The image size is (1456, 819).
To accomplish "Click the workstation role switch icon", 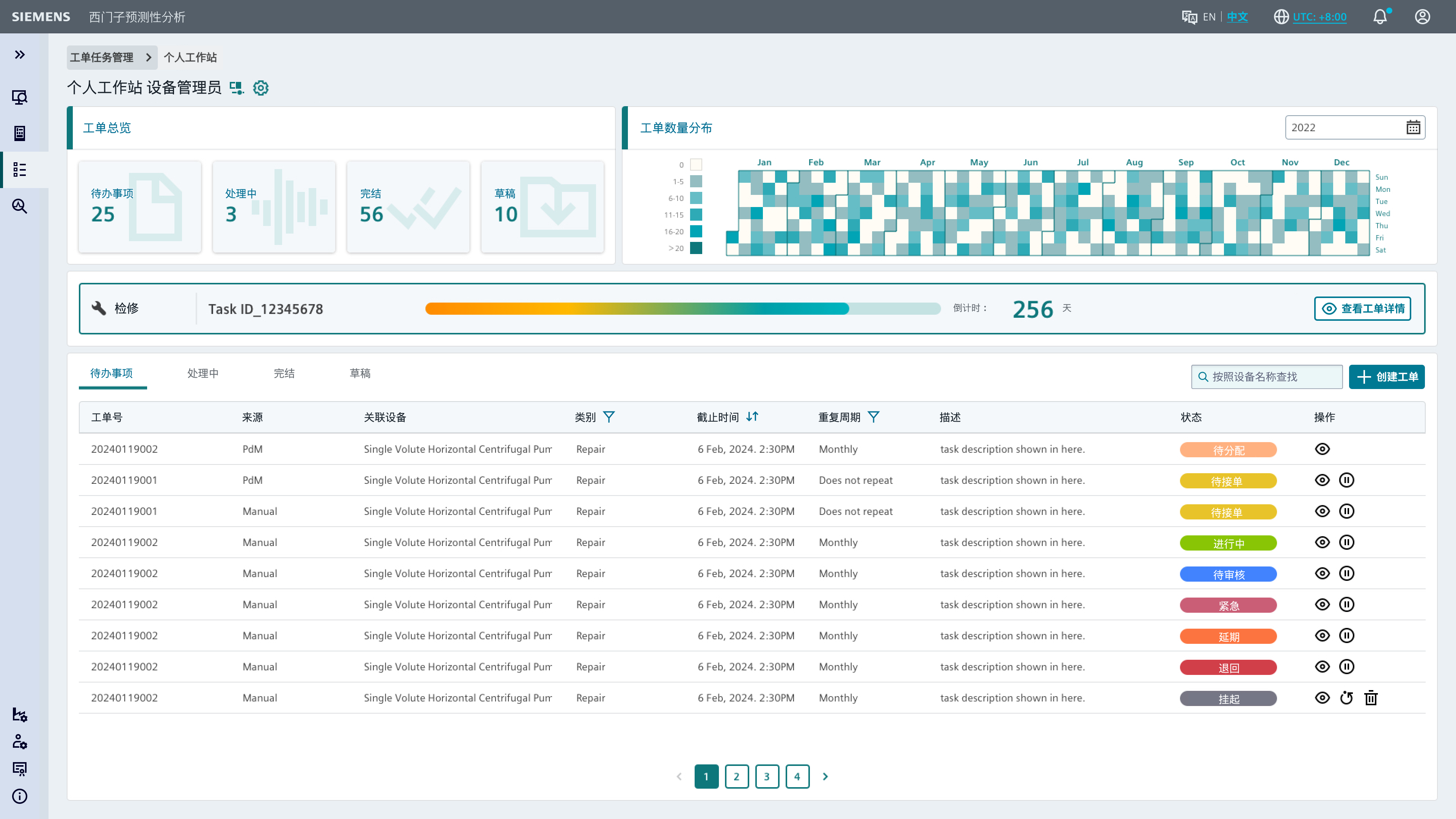I will pyautogui.click(x=236, y=88).
